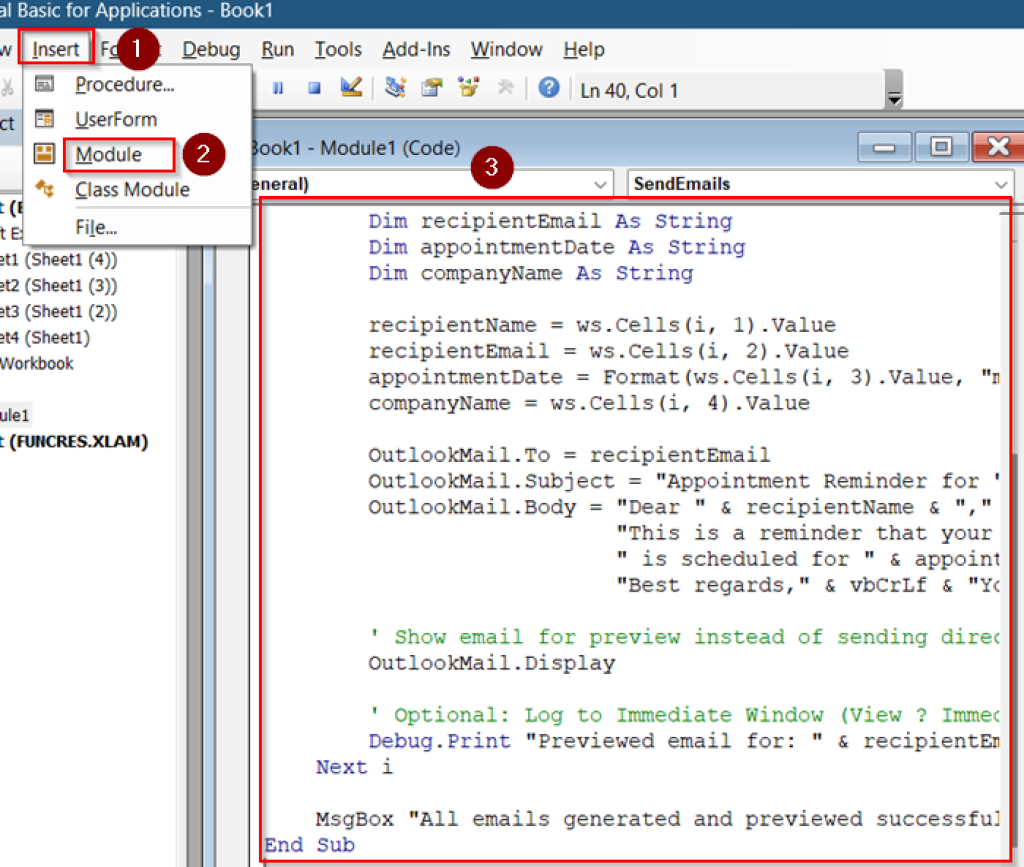Launch Object Browser from toolbar icon
This screenshot has width=1024, height=867.
[x=468, y=88]
